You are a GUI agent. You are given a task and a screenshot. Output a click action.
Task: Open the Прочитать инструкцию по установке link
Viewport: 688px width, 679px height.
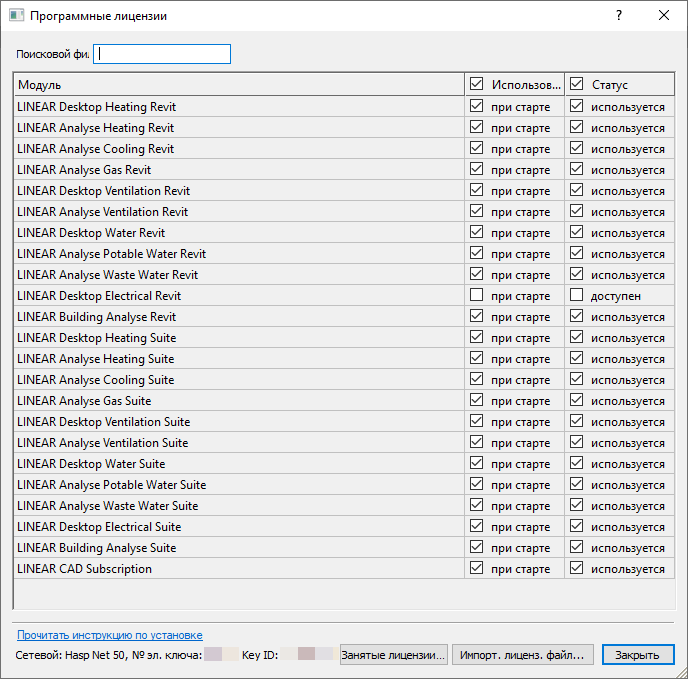point(110,635)
